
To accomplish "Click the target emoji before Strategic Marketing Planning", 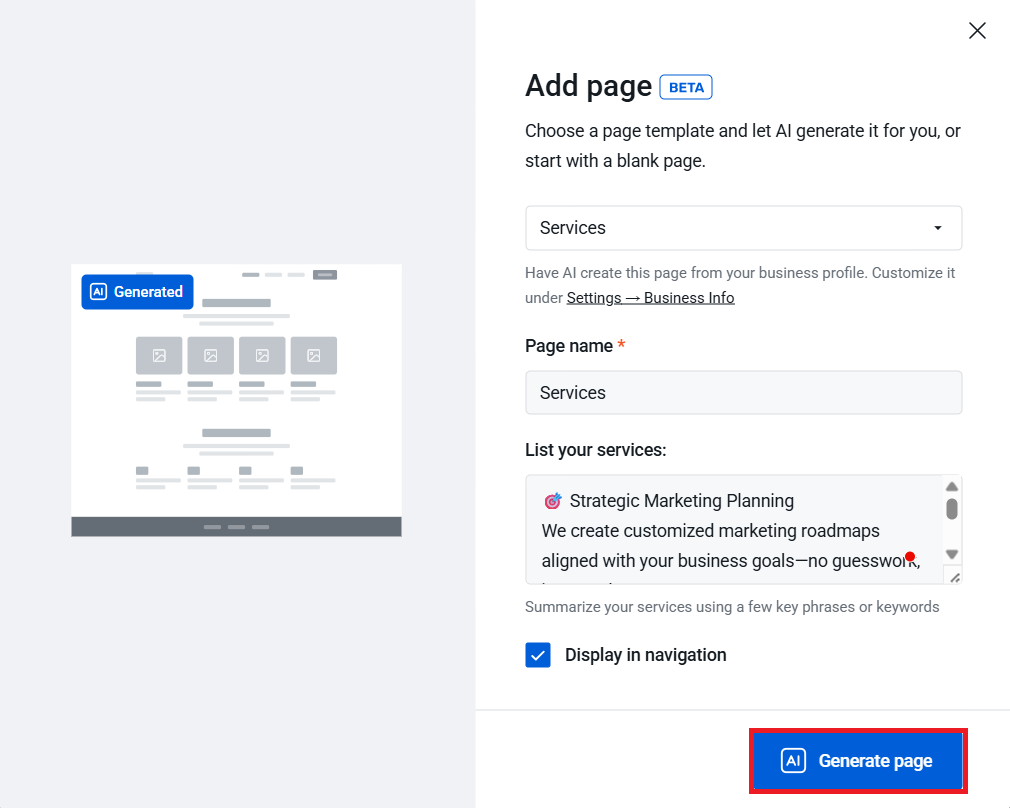I will click(552, 501).
